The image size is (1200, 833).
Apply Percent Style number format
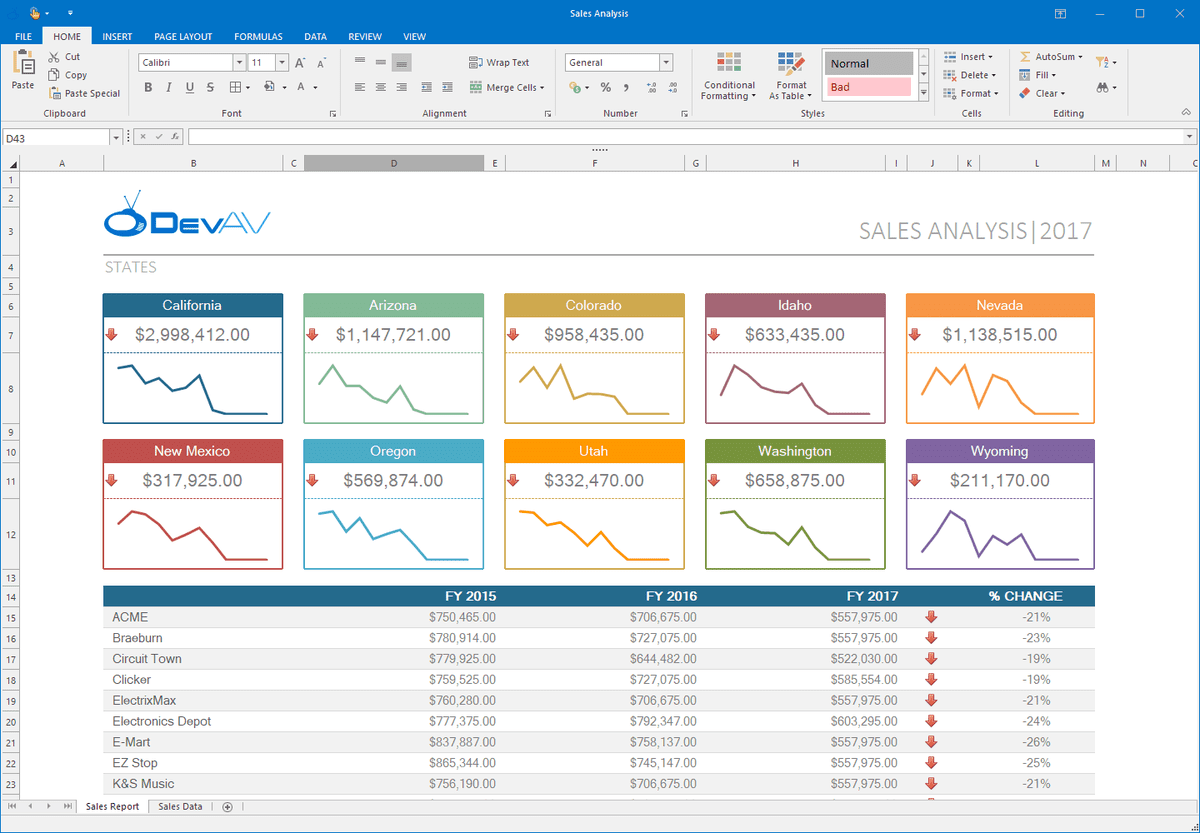pyautogui.click(x=604, y=88)
